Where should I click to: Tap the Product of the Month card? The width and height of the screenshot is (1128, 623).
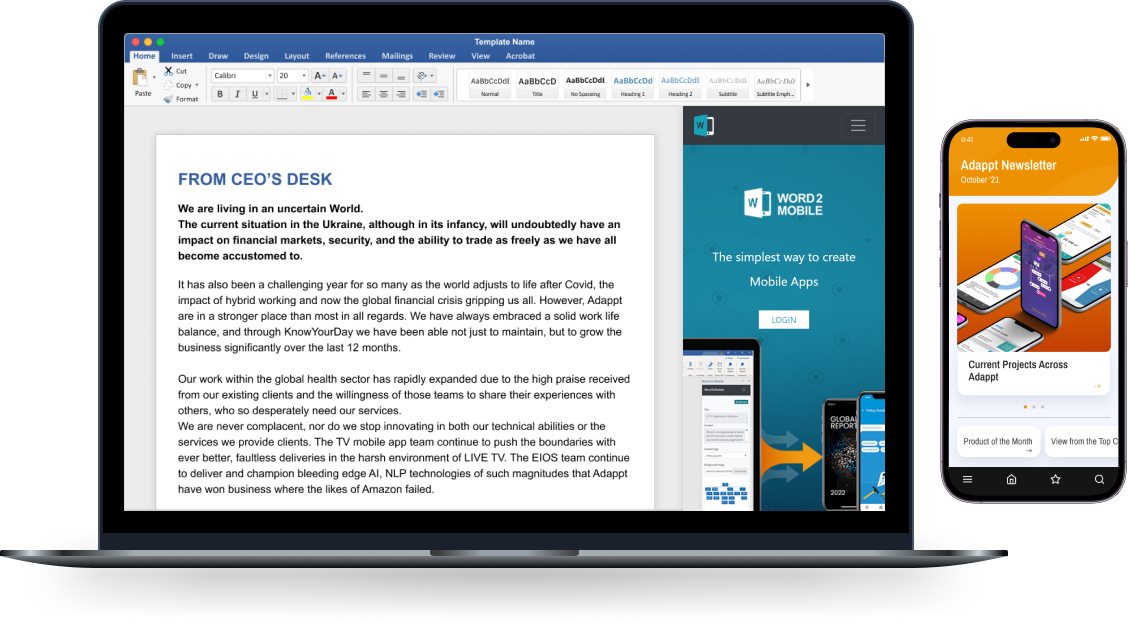(x=998, y=442)
